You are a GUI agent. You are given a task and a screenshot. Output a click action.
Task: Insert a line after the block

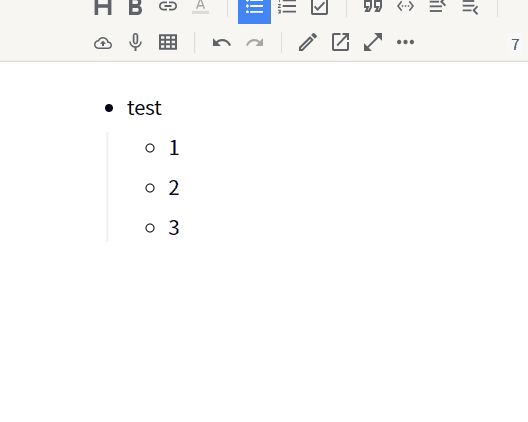470,7
